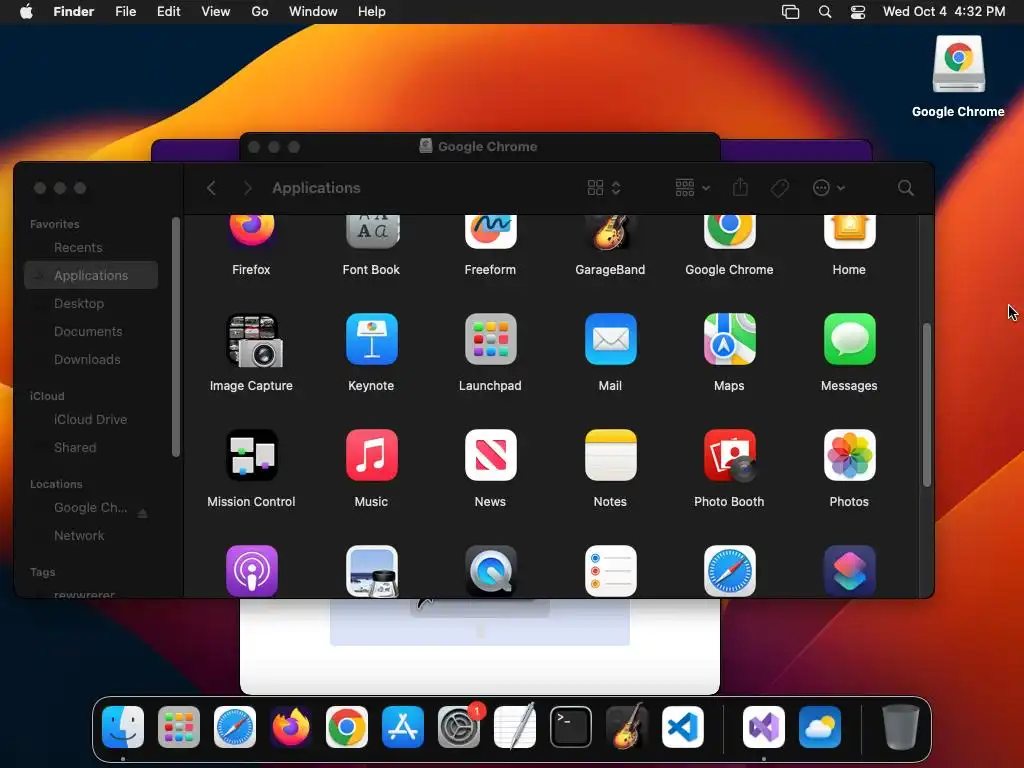The height and width of the screenshot is (768, 1024).
Task: Open iCloud Drive in the sidebar
Action: [91, 420]
